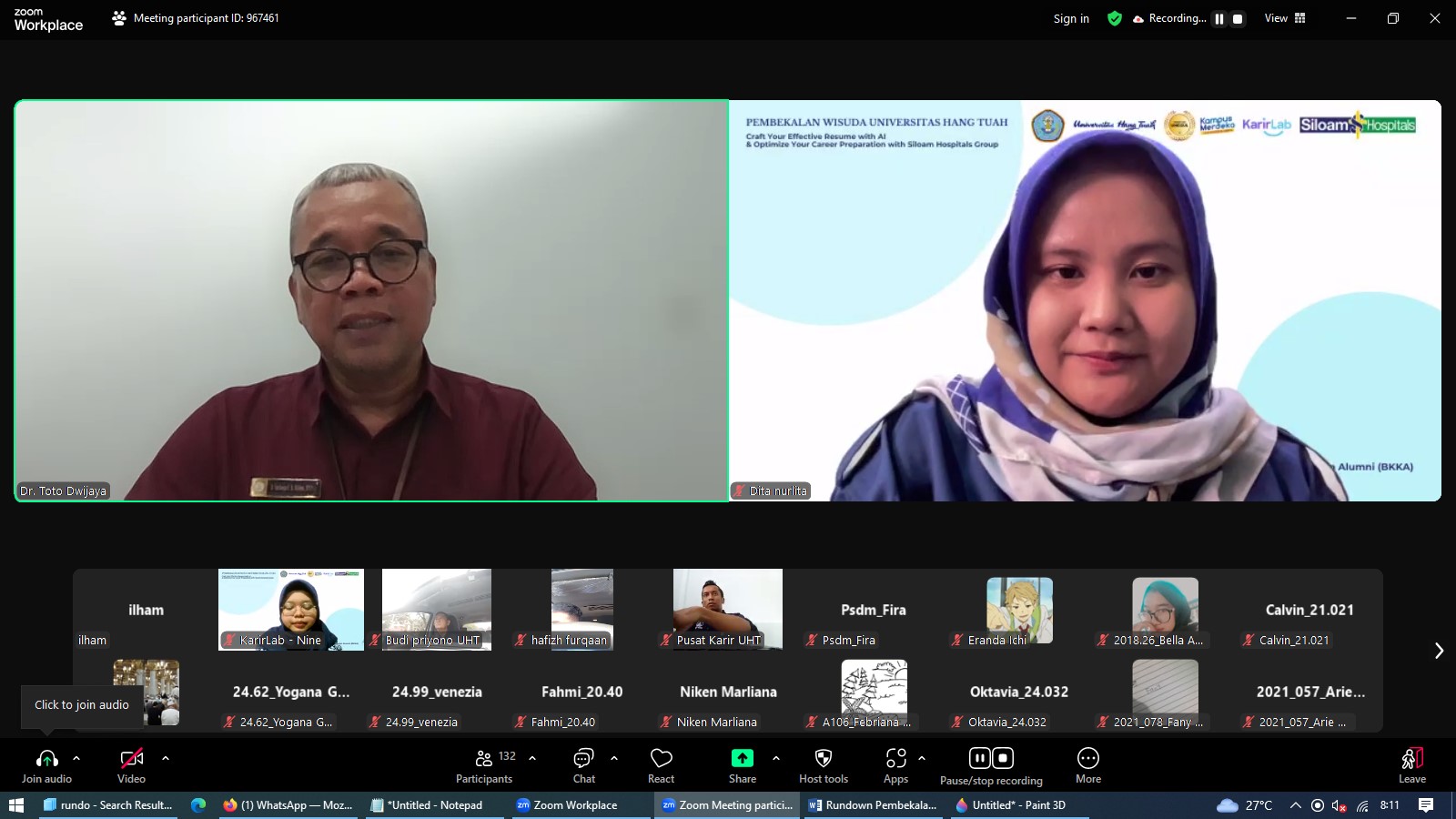Click the React heart icon

[x=661, y=758]
